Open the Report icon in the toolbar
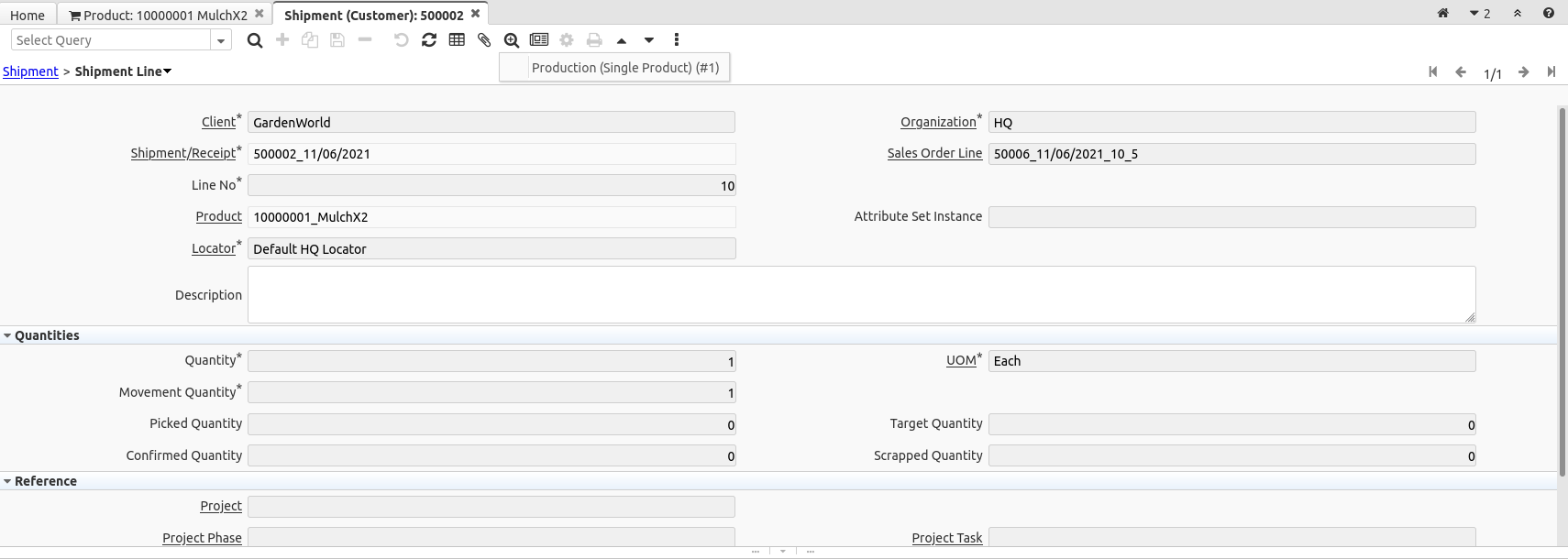Screen dimensions: 1568x559 tap(539, 40)
